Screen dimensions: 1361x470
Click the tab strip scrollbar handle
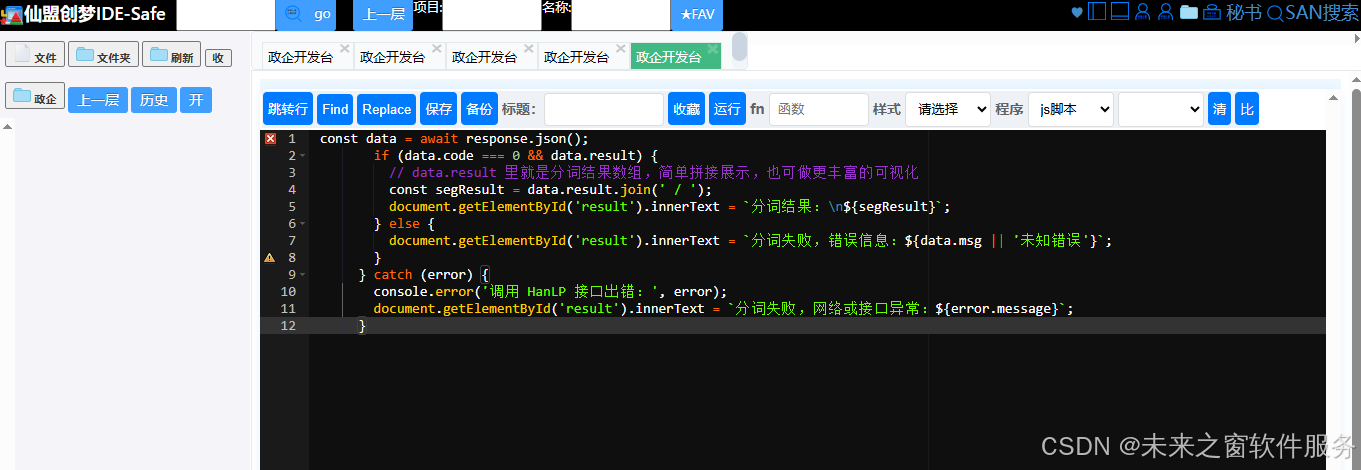[739, 47]
